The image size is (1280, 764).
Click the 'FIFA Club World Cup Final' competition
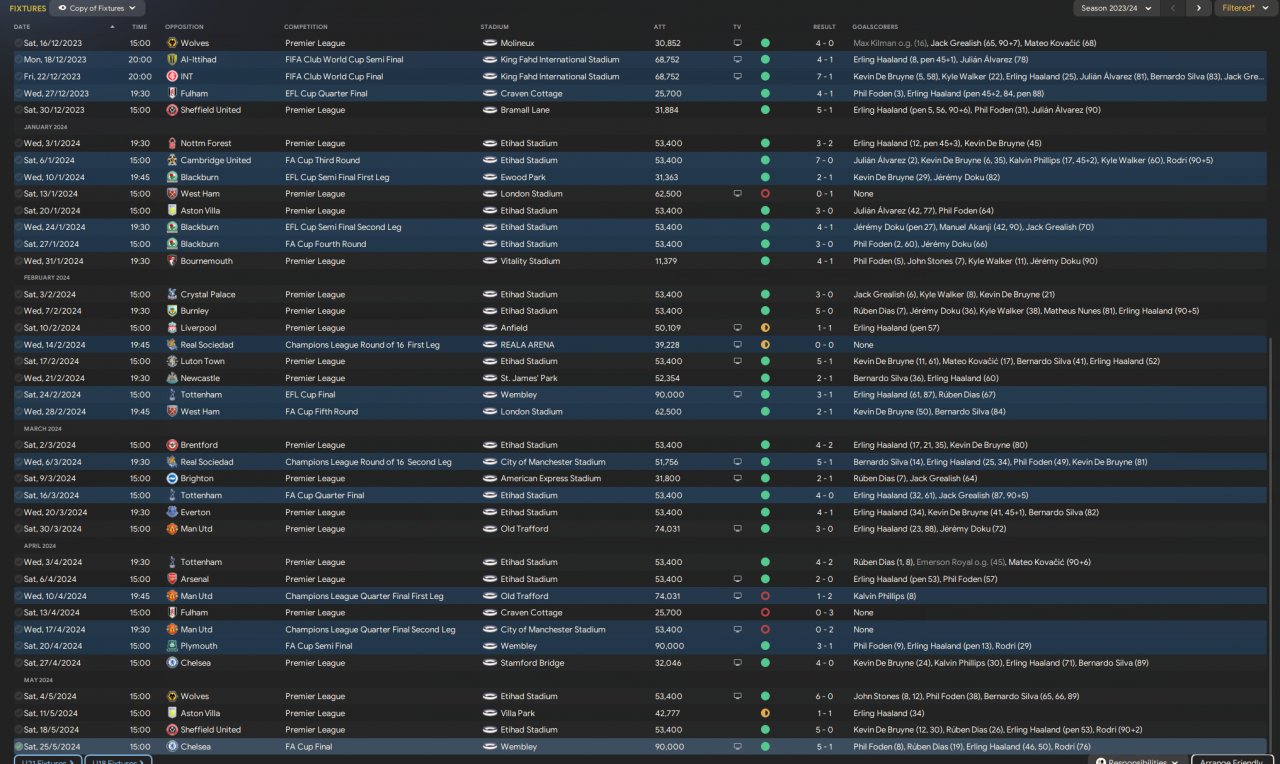[334, 77]
